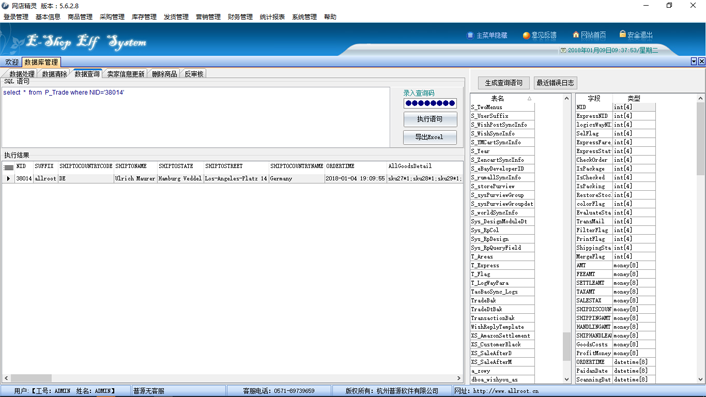Click the row selector arrow for NID 38014
Screen dimensions: 706x397
8,179
